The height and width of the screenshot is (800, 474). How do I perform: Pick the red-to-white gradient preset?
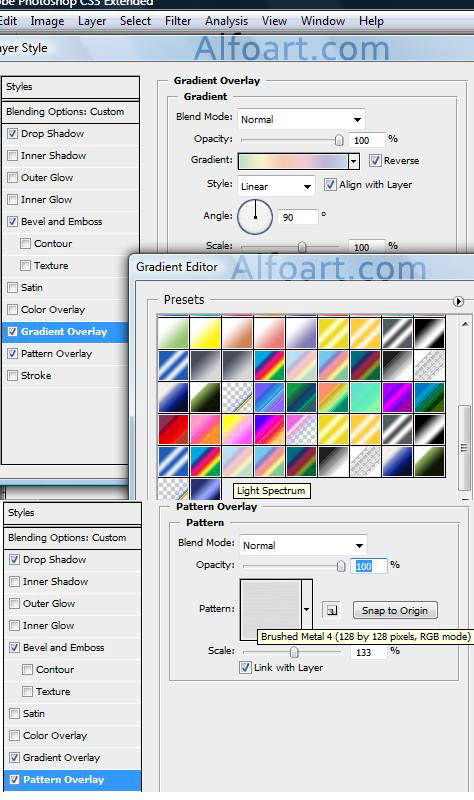(269, 333)
